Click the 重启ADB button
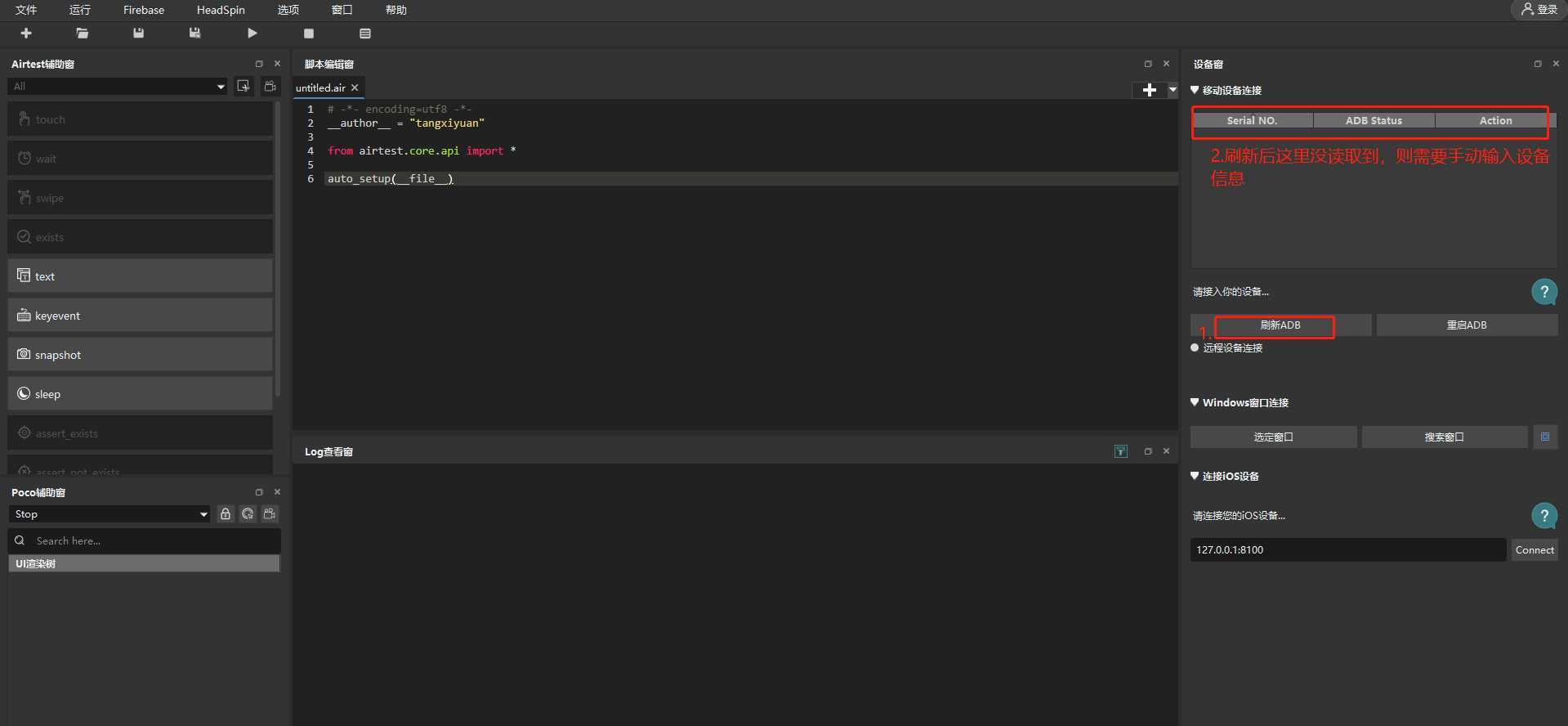 (1467, 325)
